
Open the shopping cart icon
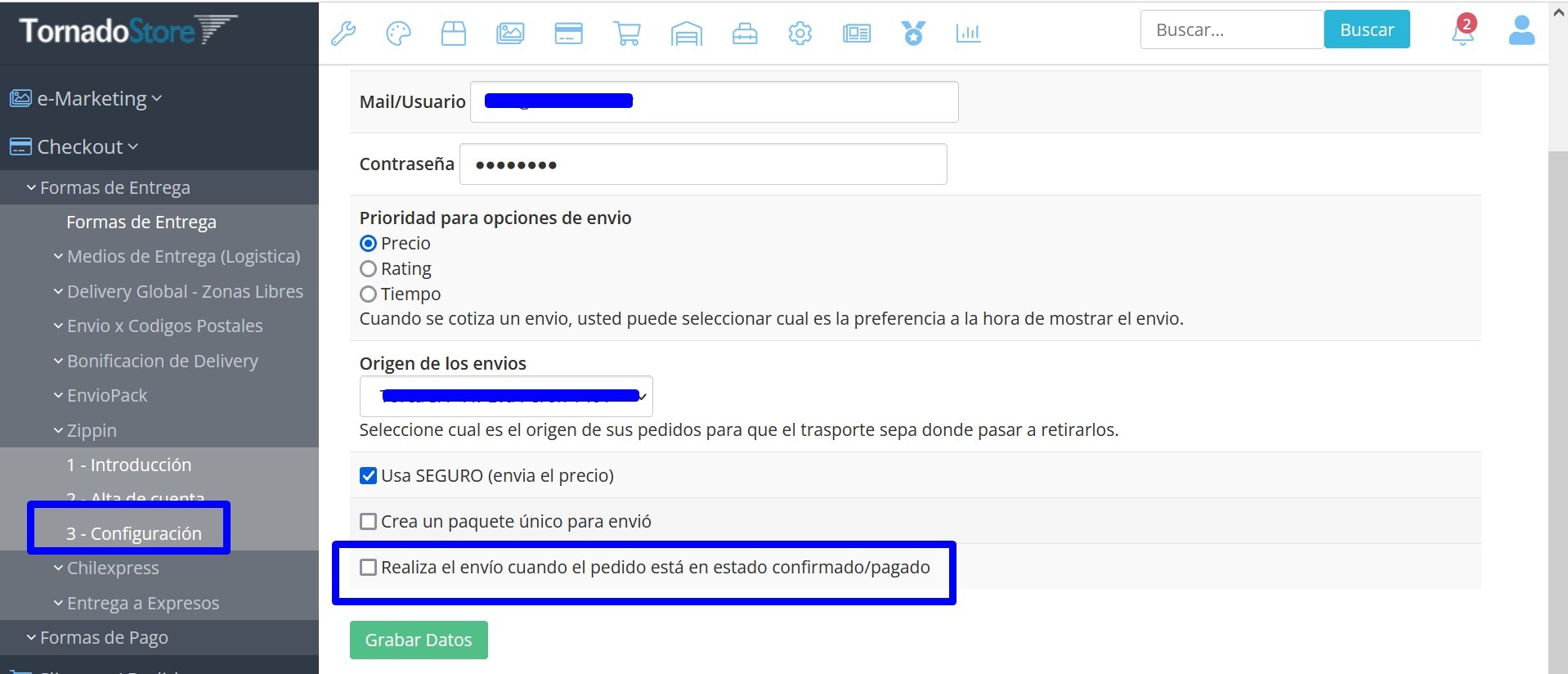[627, 34]
